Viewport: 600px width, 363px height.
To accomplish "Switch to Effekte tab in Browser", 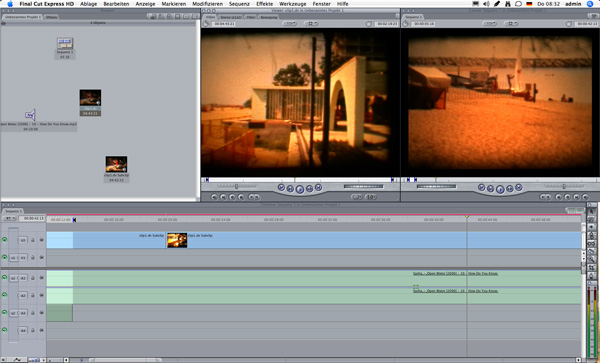I will tap(51, 17).
